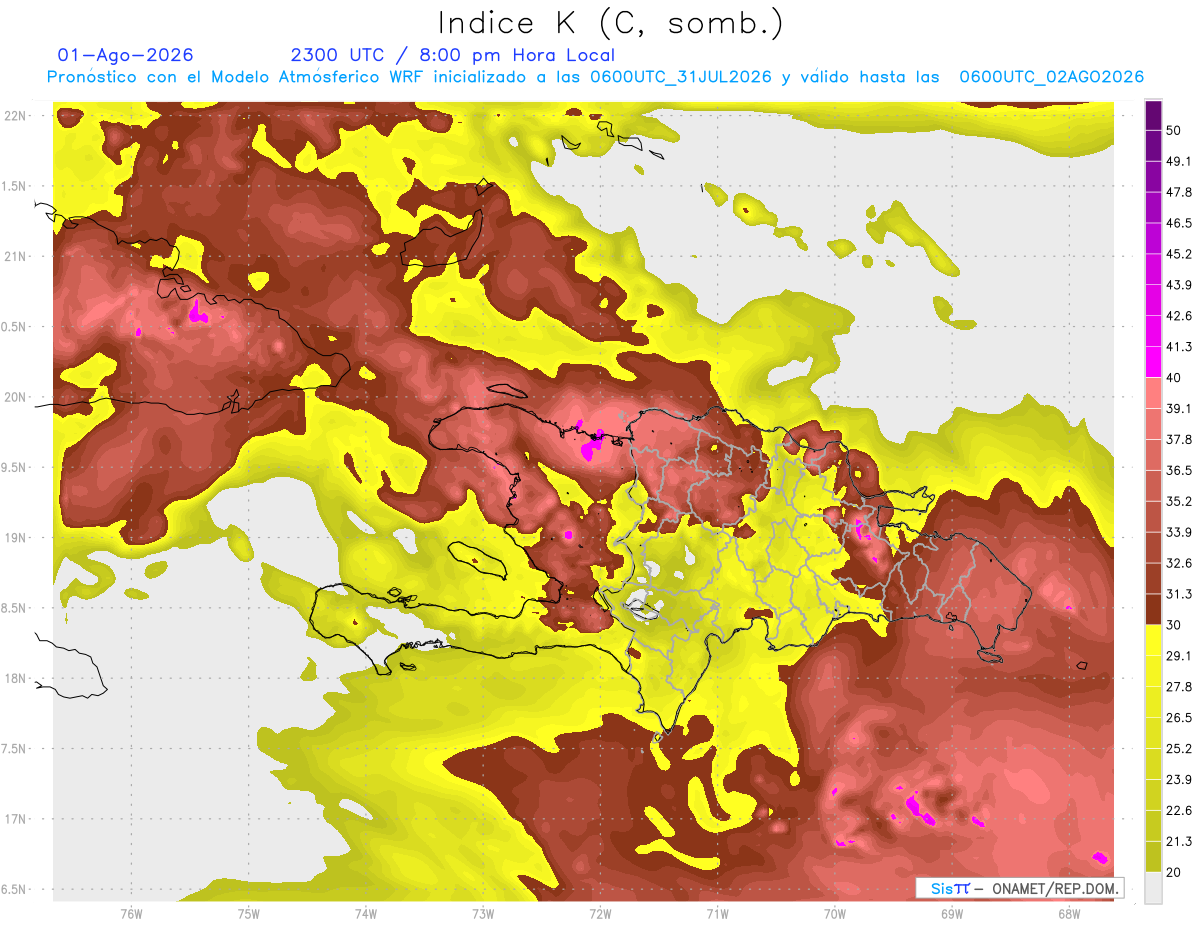
Task: Click the colorbar value "26.5"
Action: [1178, 718]
